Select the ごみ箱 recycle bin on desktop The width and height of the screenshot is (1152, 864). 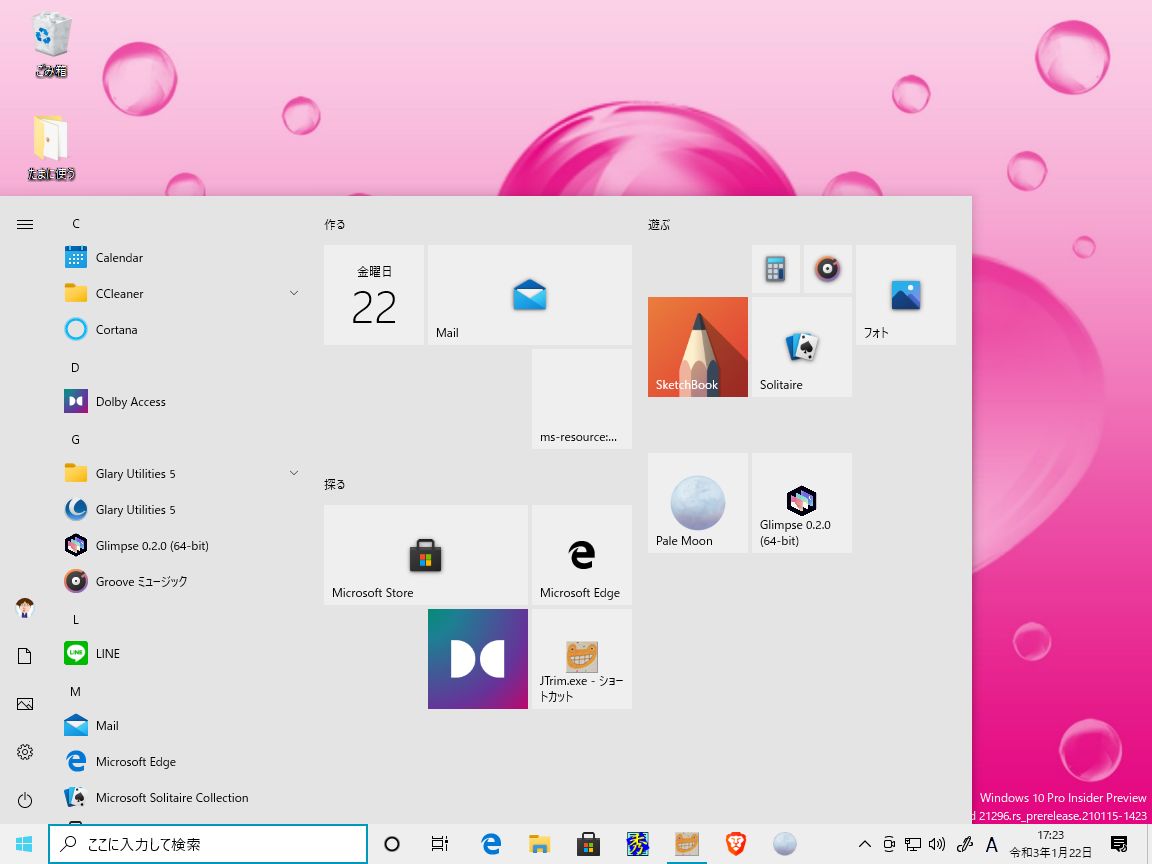tap(51, 44)
